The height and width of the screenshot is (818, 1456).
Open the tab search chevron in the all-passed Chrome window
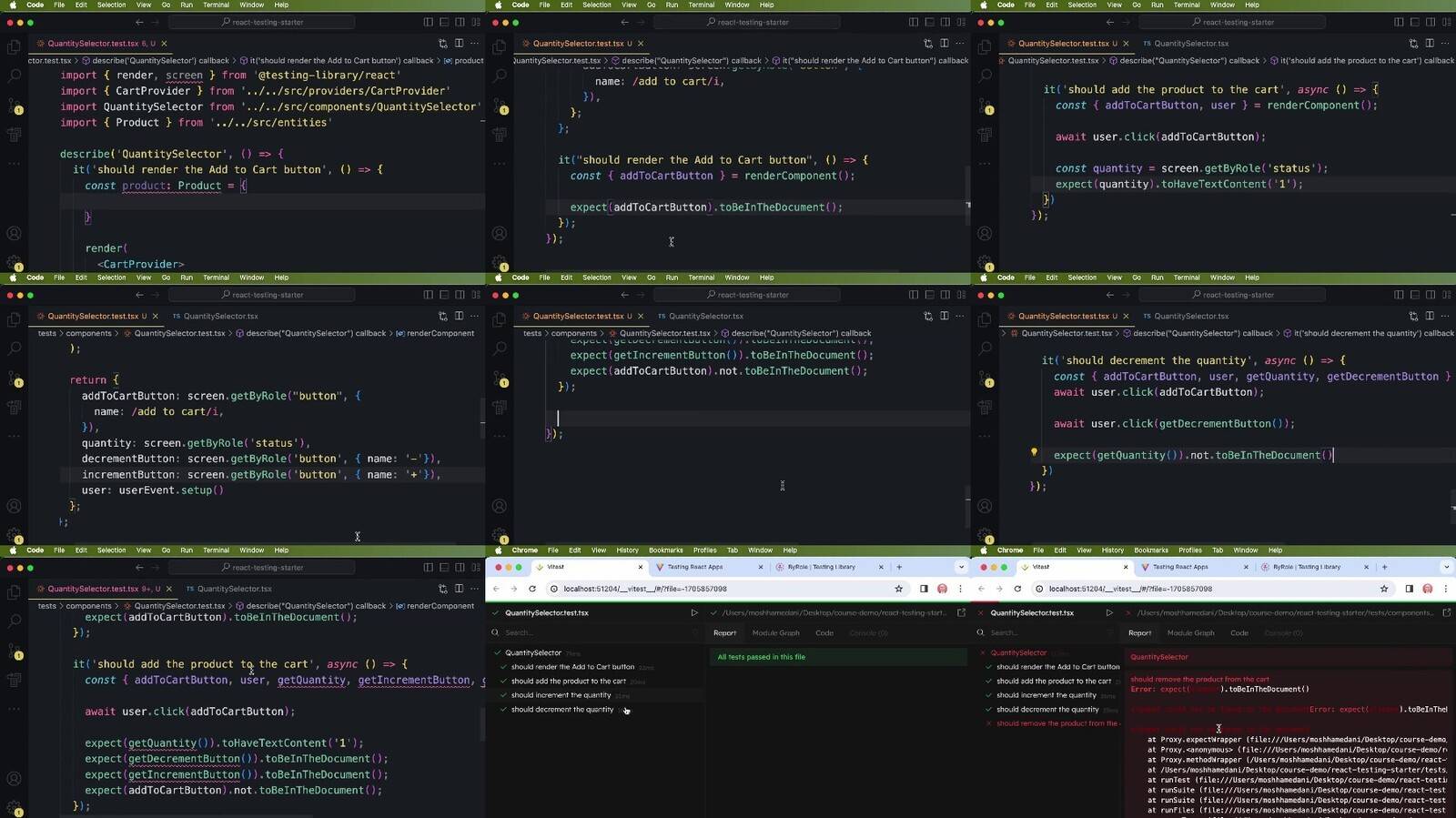961,567
